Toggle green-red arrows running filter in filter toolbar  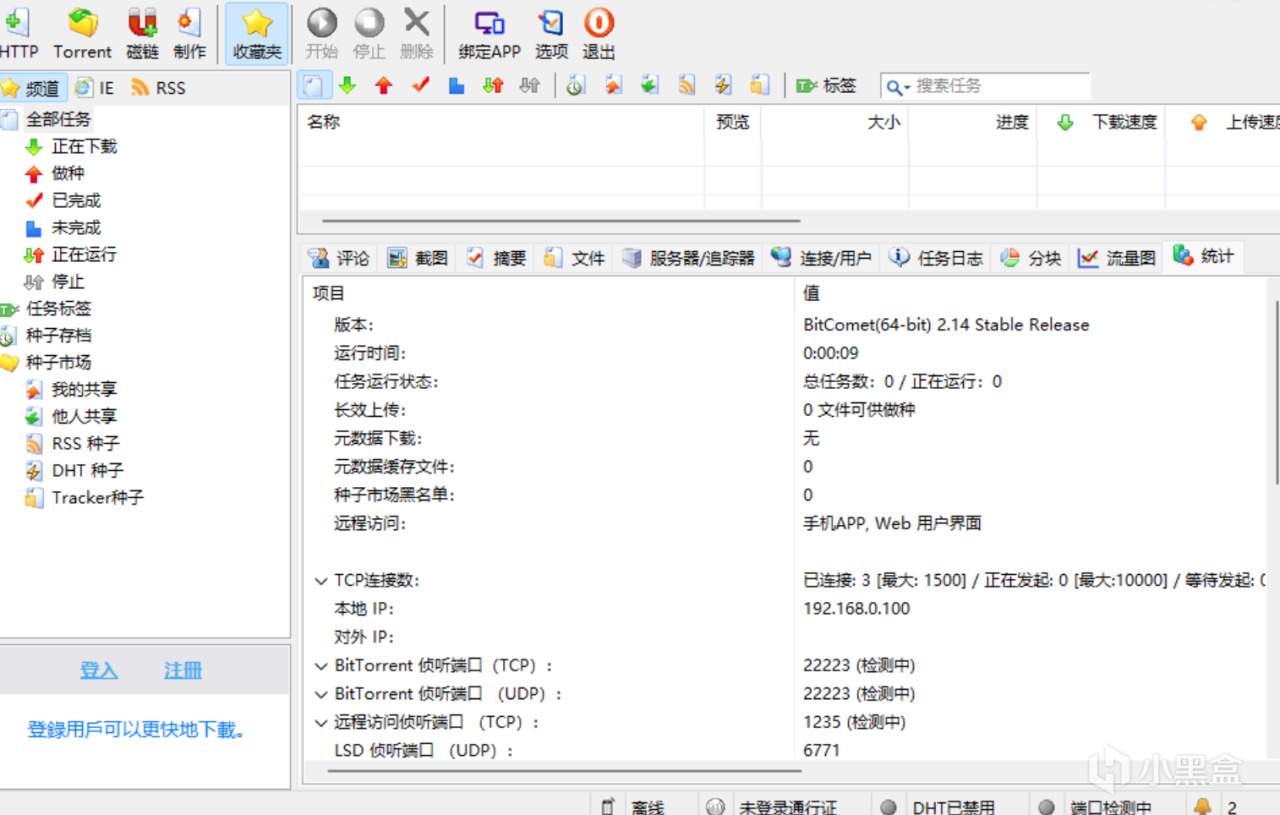[x=493, y=86]
